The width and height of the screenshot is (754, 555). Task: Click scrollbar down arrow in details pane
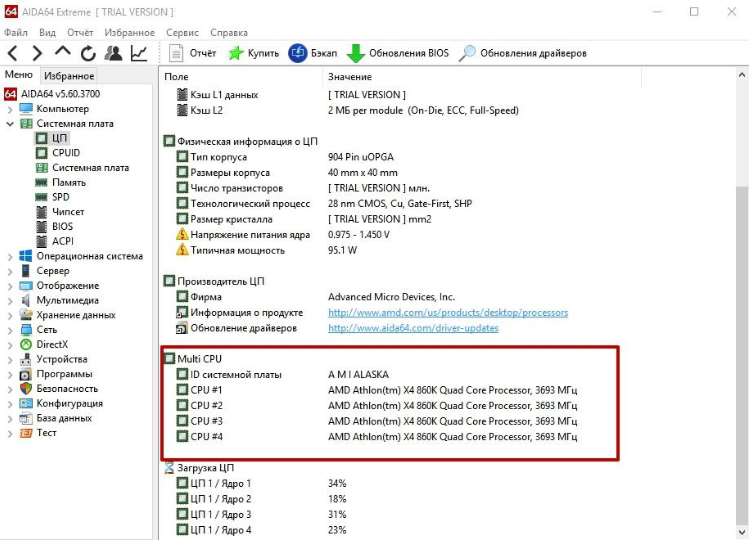[742, 532]
